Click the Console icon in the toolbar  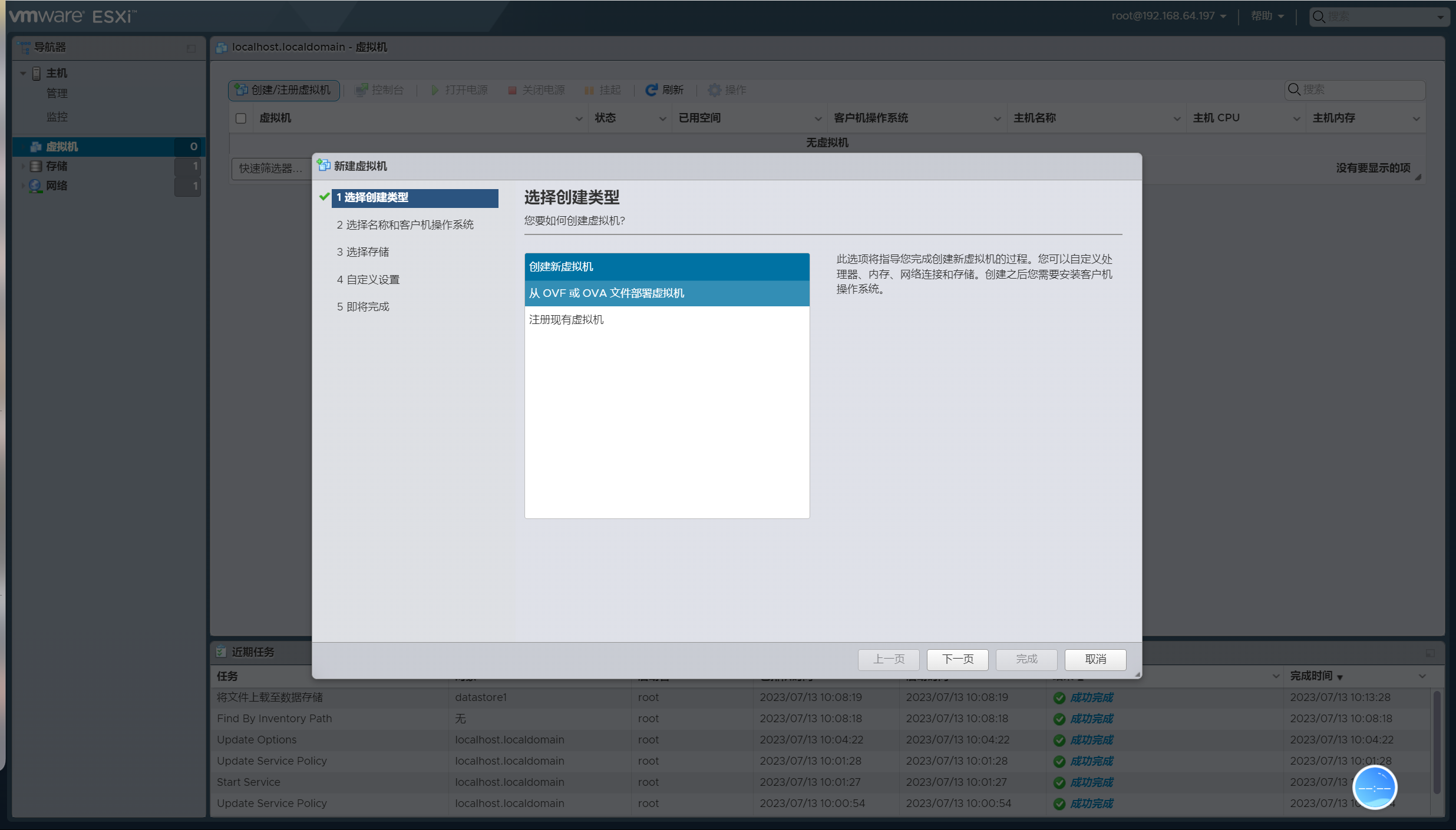[x=362, y=90]
